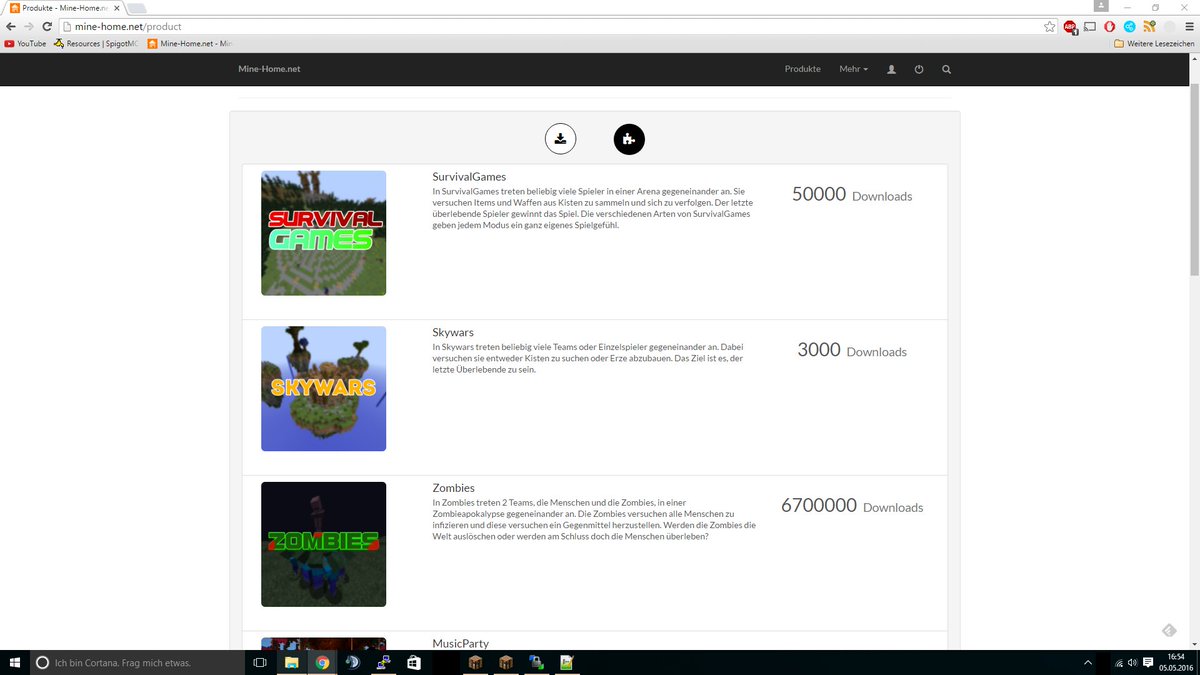Open the Windows Start menu
This screenshot has height=675, width=1200.
point(14,662)
